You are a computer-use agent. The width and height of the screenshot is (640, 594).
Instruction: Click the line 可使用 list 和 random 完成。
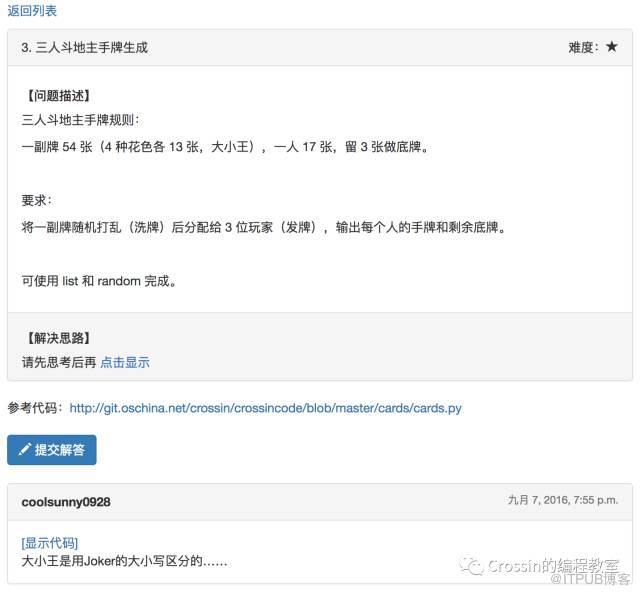(99, 281)
